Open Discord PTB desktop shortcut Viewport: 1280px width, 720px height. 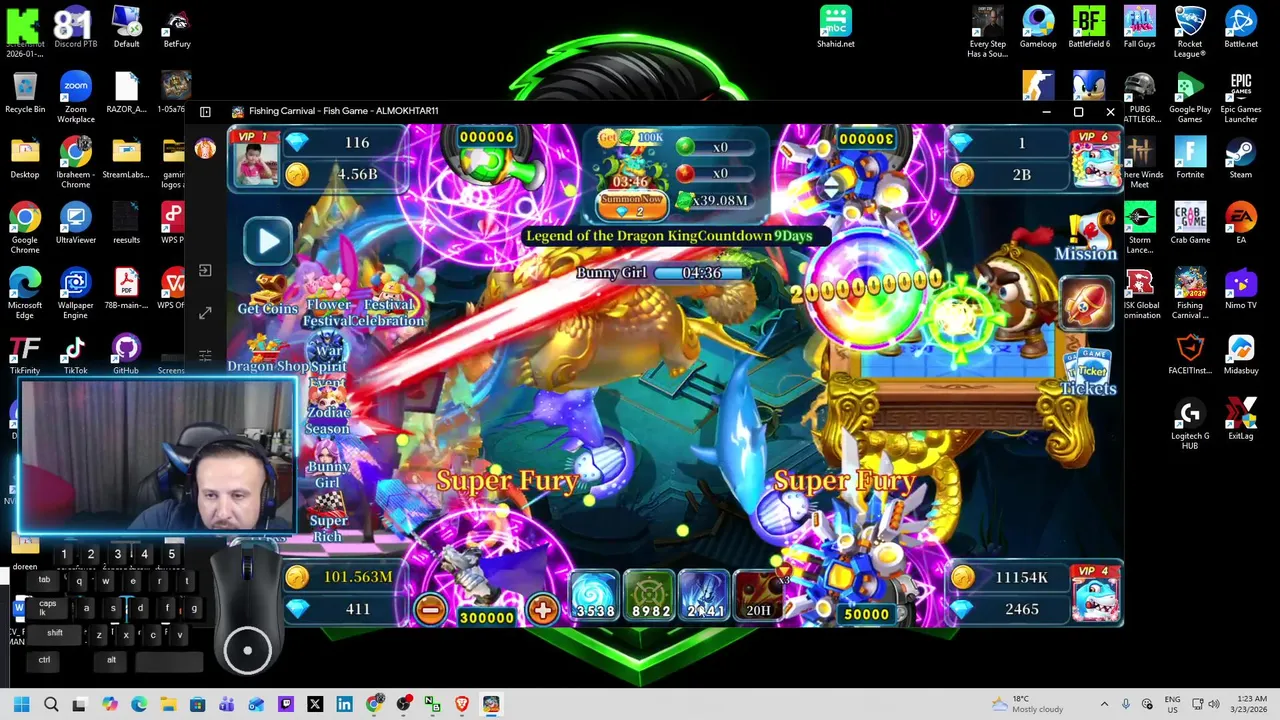[x=75, y=27]
